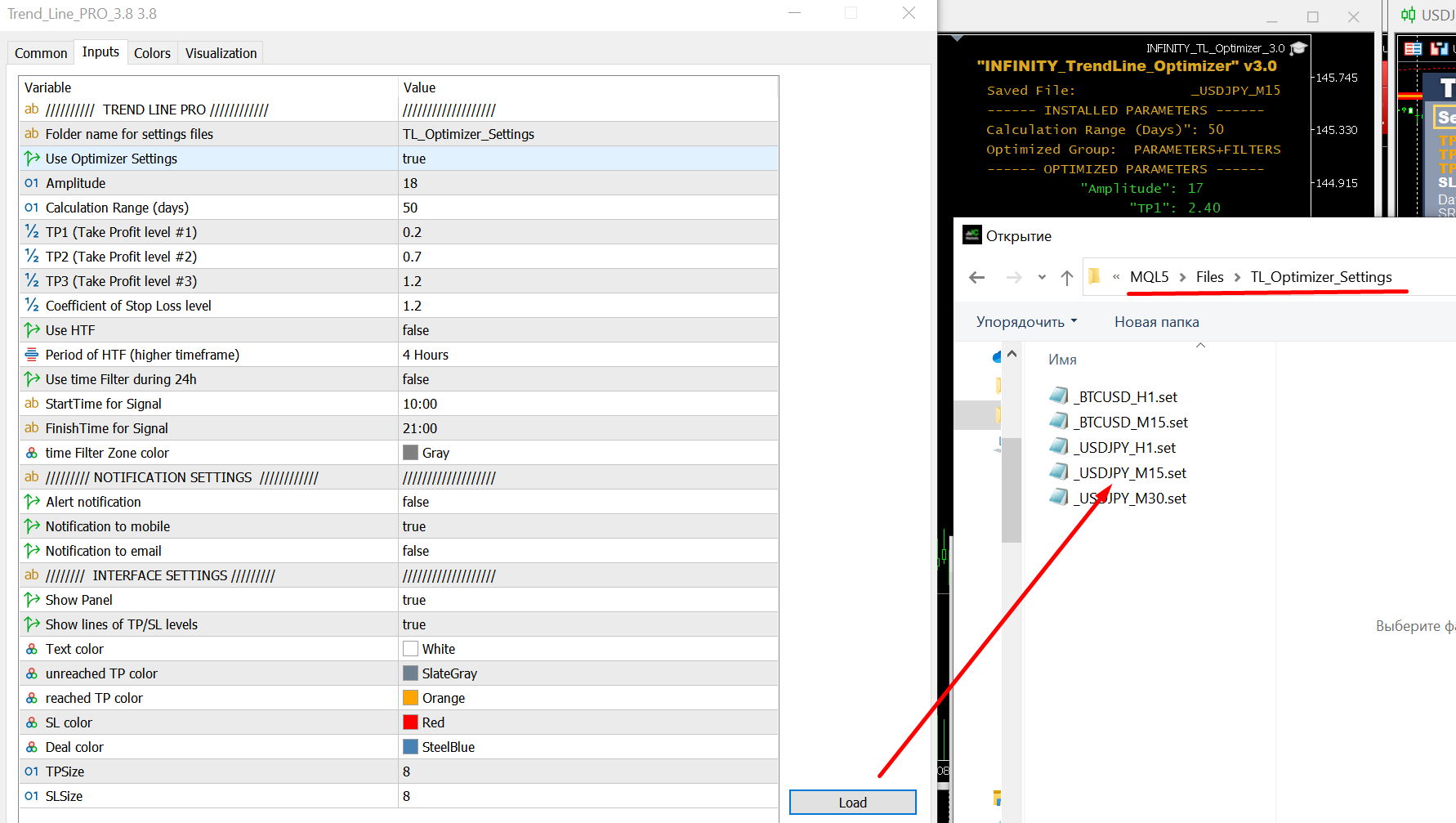Select the _BTCUSD_M15.set file
Image resolution: width=1456 pixels, height=823 pixels.
click(1119, 422)
